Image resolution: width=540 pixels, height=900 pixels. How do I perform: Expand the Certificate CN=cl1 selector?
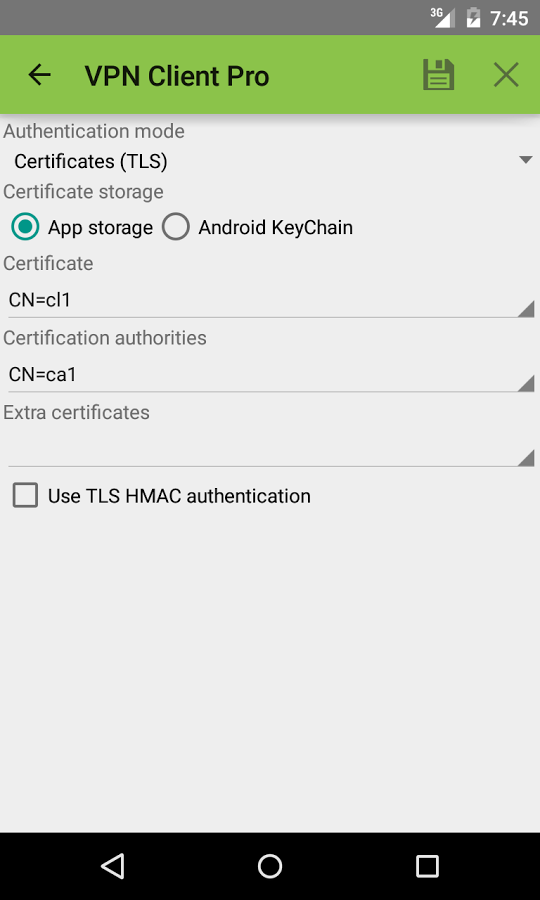(271, 301)
